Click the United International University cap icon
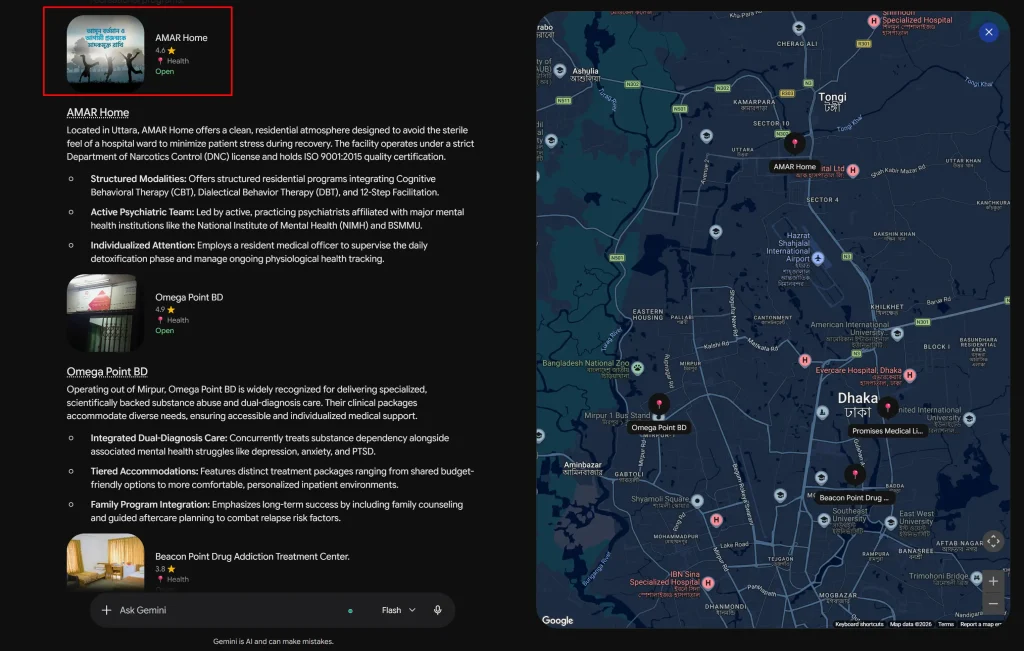Screen dimensions: 1024x651 coord(969,419)
